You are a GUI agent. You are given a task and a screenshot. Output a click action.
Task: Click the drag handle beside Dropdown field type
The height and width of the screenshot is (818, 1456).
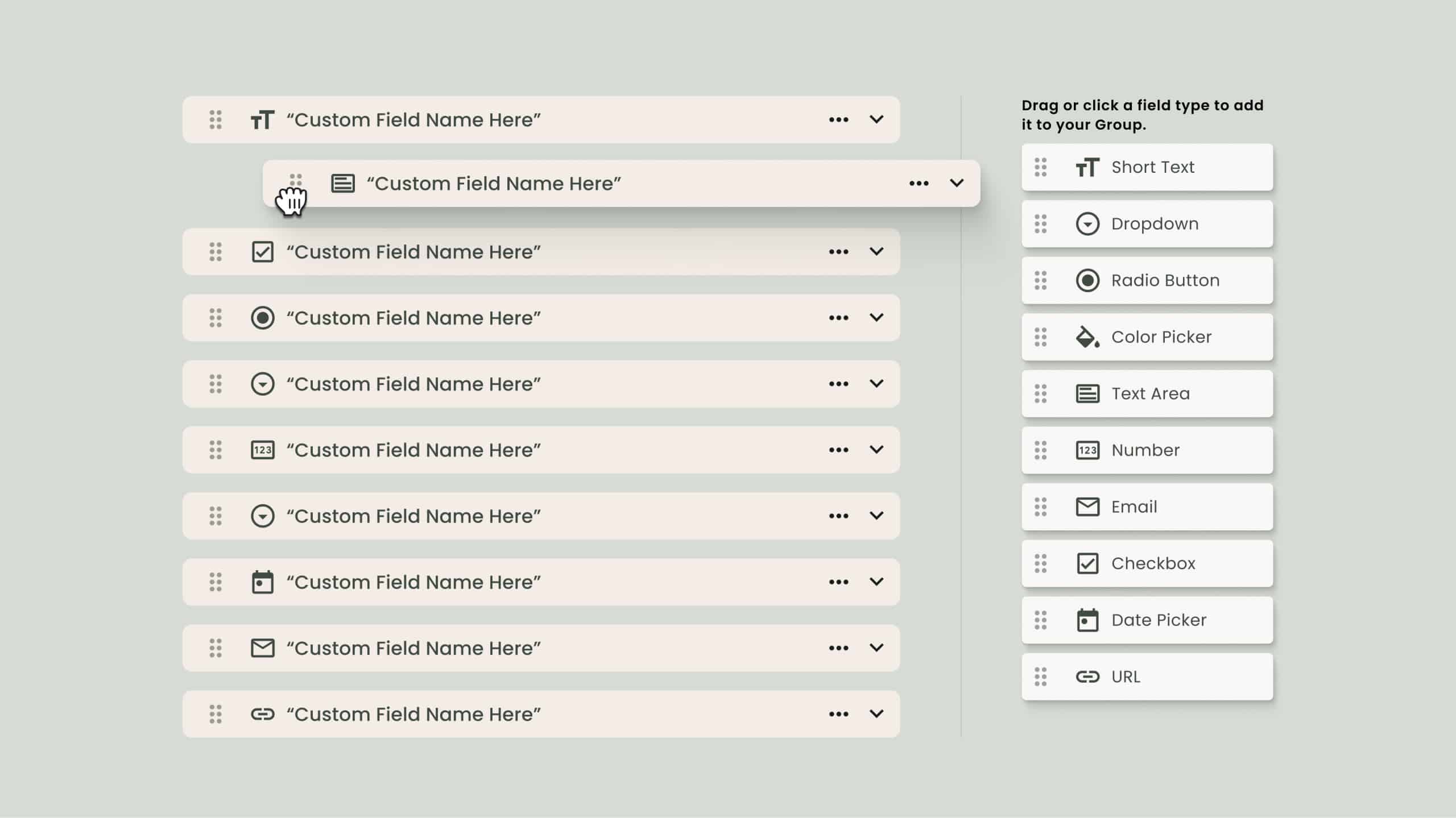[1040, 224]
